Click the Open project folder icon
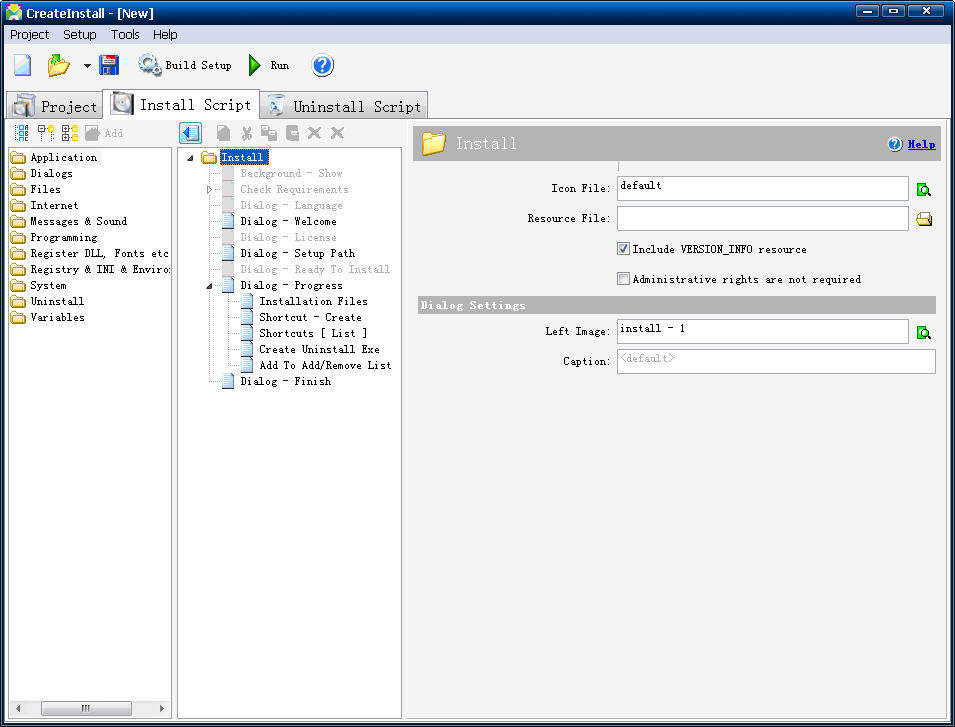The height and width of the screenshot is (727, 955). point(58,65)
